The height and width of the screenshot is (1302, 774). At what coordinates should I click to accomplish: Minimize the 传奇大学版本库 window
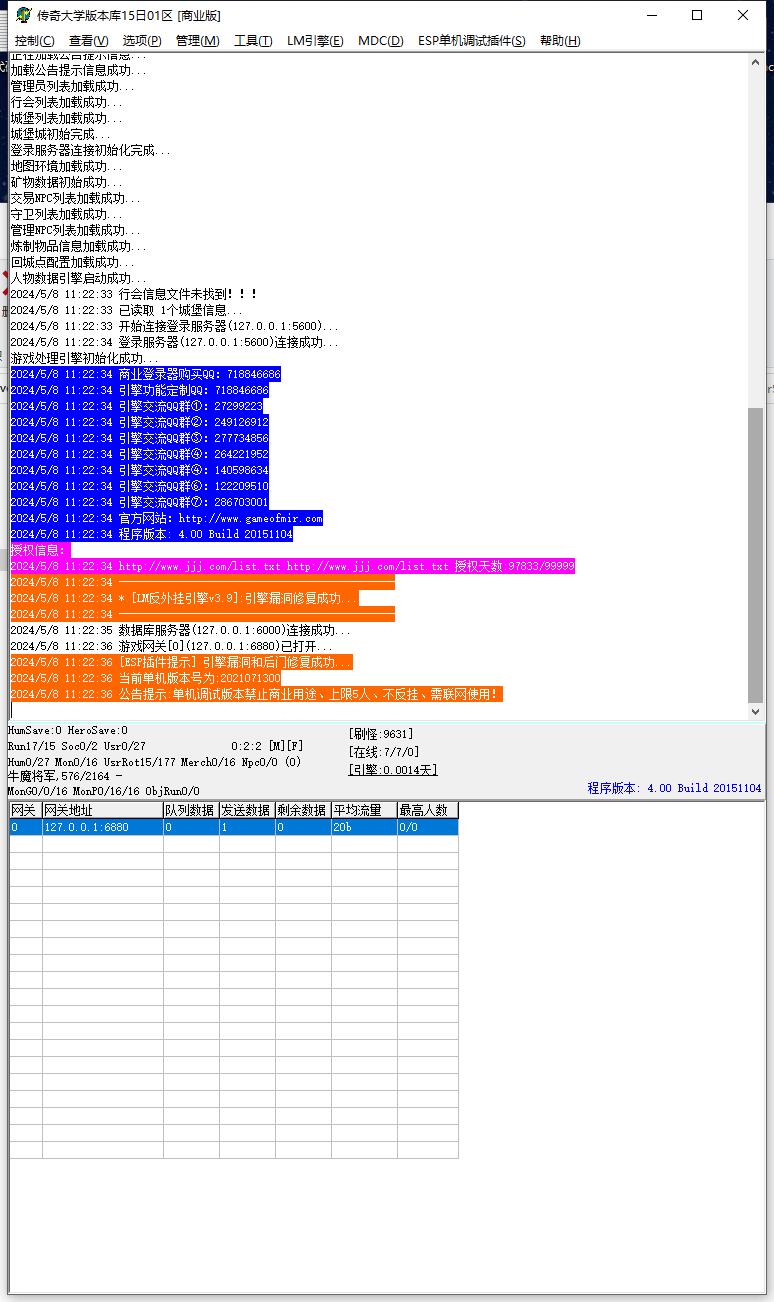[x=652, y=15]
